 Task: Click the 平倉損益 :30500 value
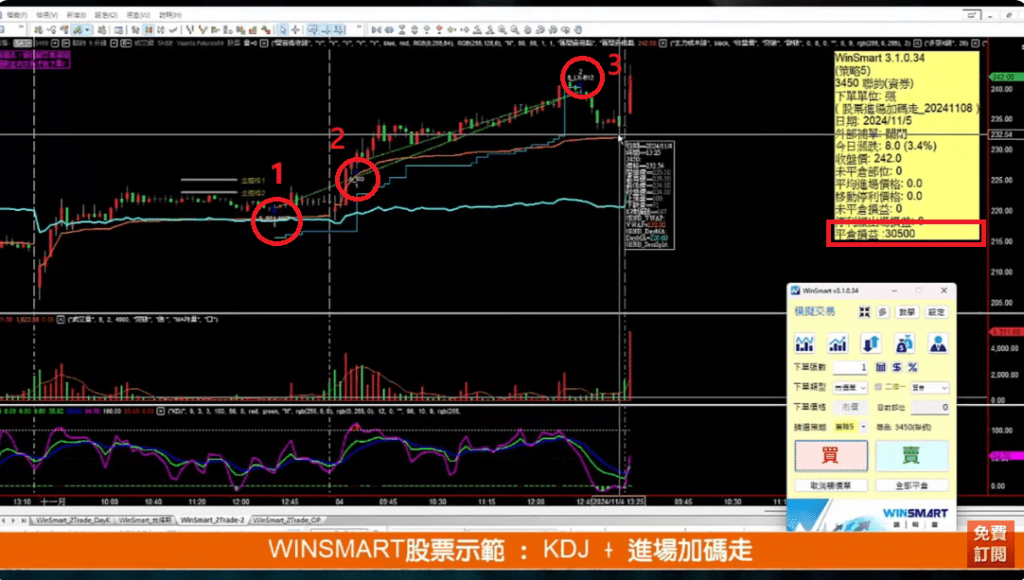(x=875, y=234)
